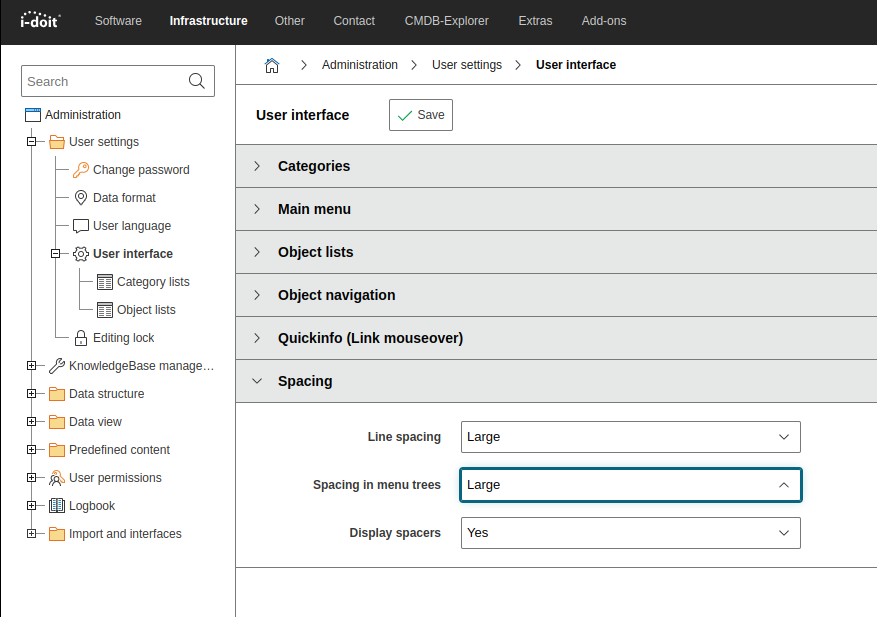
Task: Click the User permissions people icon
Action: pos(56,478)
